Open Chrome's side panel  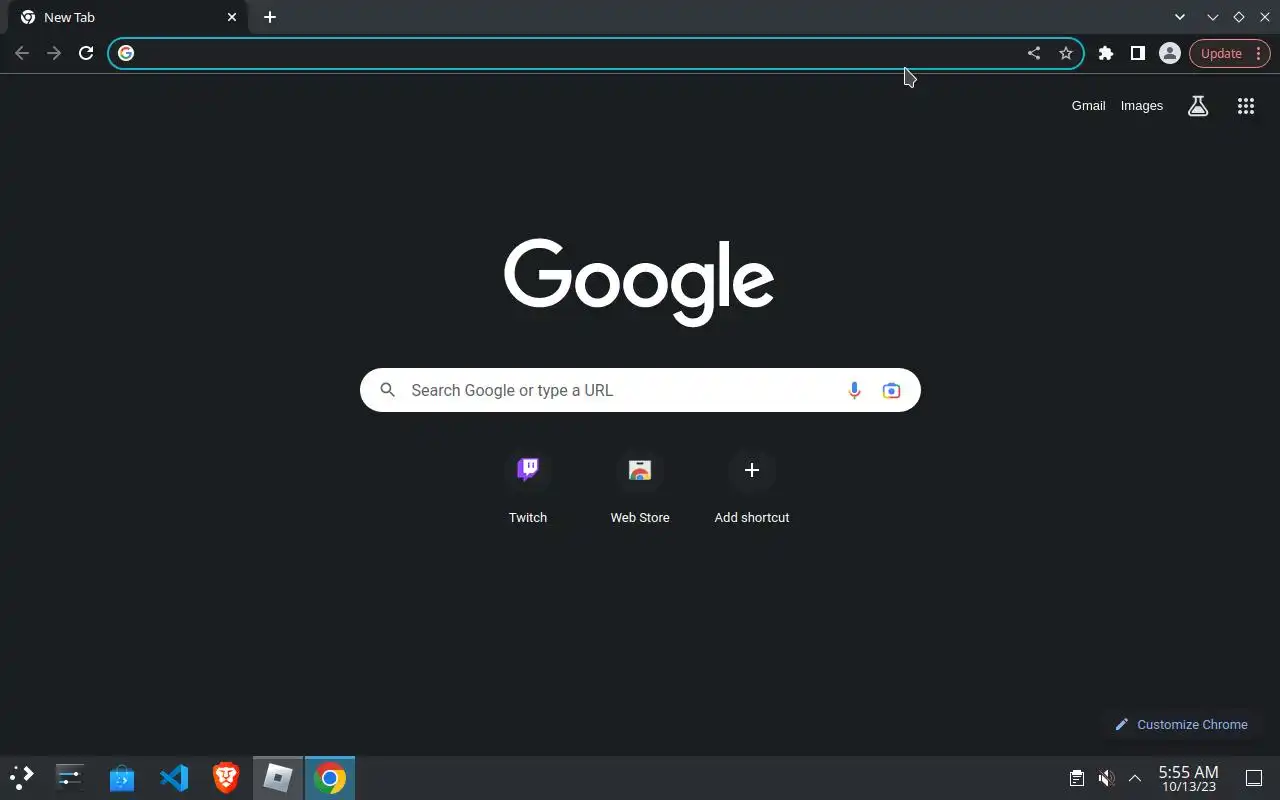point(1138,53)
